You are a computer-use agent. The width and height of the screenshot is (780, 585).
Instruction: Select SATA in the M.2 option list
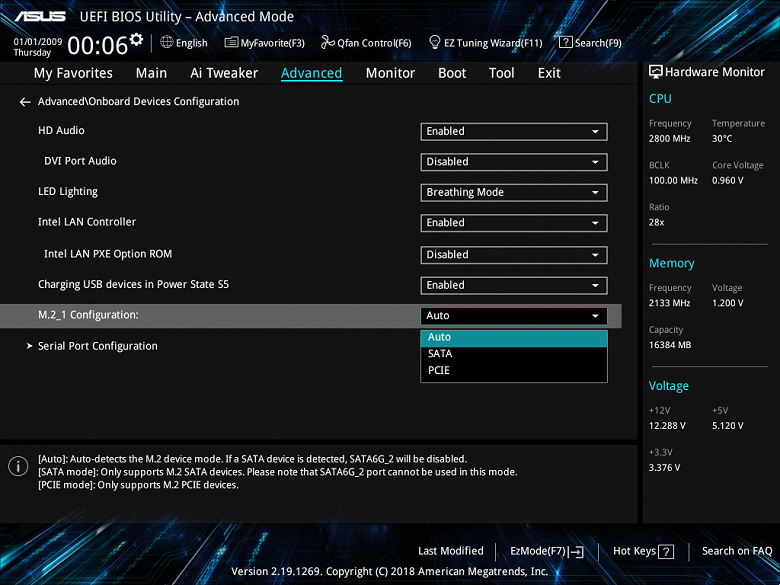coord(514,354)
